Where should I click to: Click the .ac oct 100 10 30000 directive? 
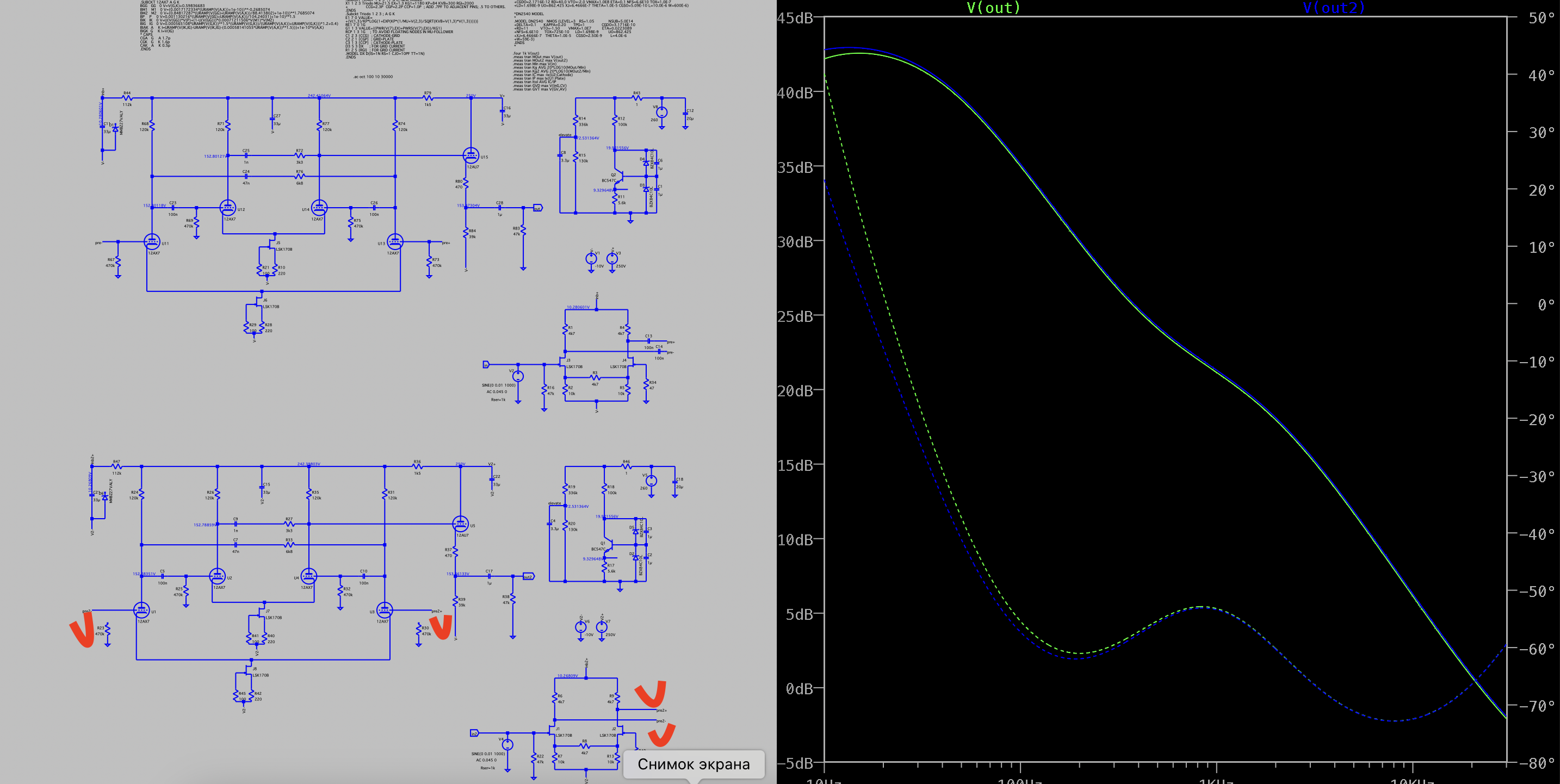[373, 77]
